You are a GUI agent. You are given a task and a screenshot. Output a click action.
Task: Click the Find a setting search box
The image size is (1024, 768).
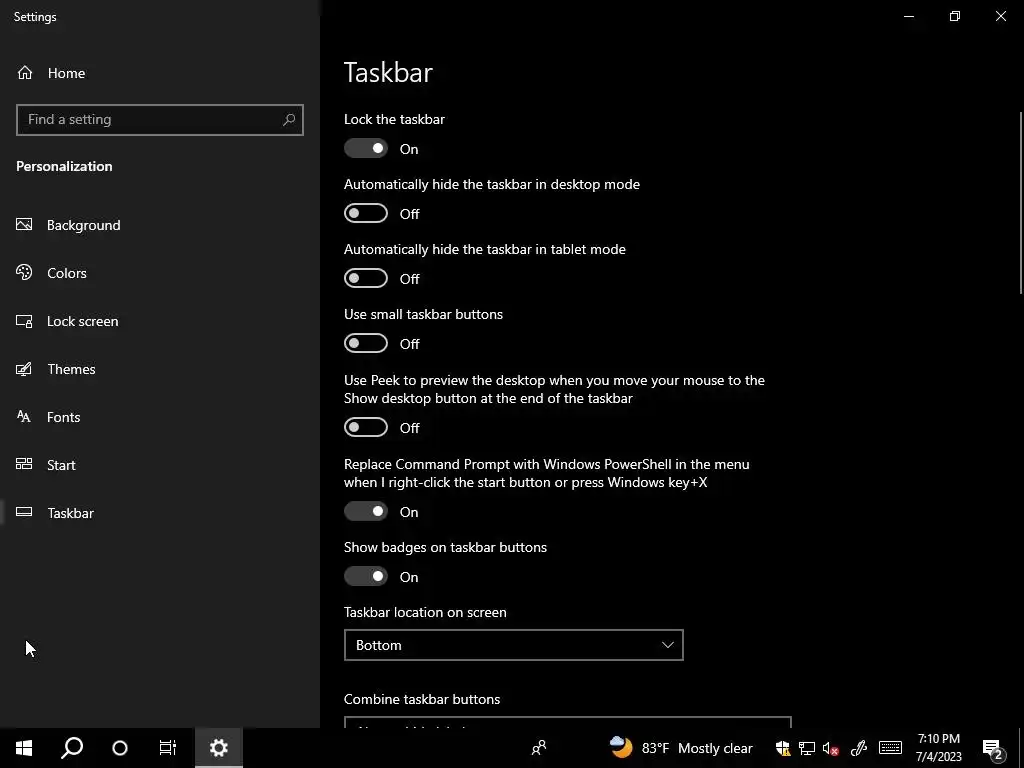click(x=160, y=120)
